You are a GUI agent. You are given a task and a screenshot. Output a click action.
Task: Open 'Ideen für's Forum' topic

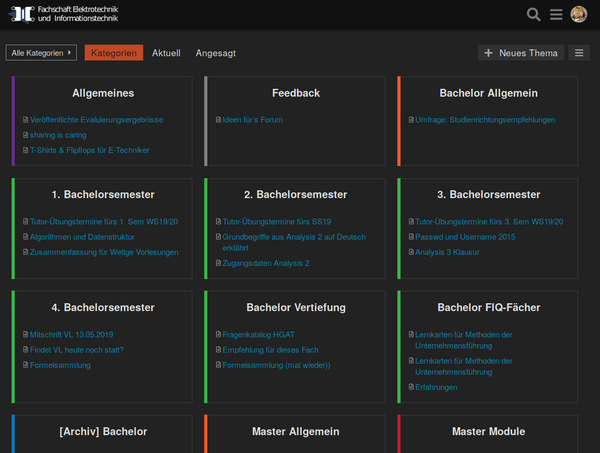point(252,119)
